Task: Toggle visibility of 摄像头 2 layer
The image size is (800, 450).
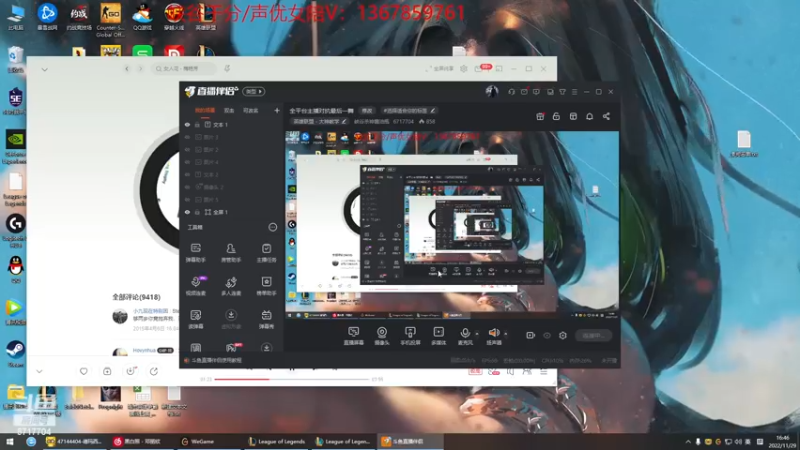Action: pos(187,187)
